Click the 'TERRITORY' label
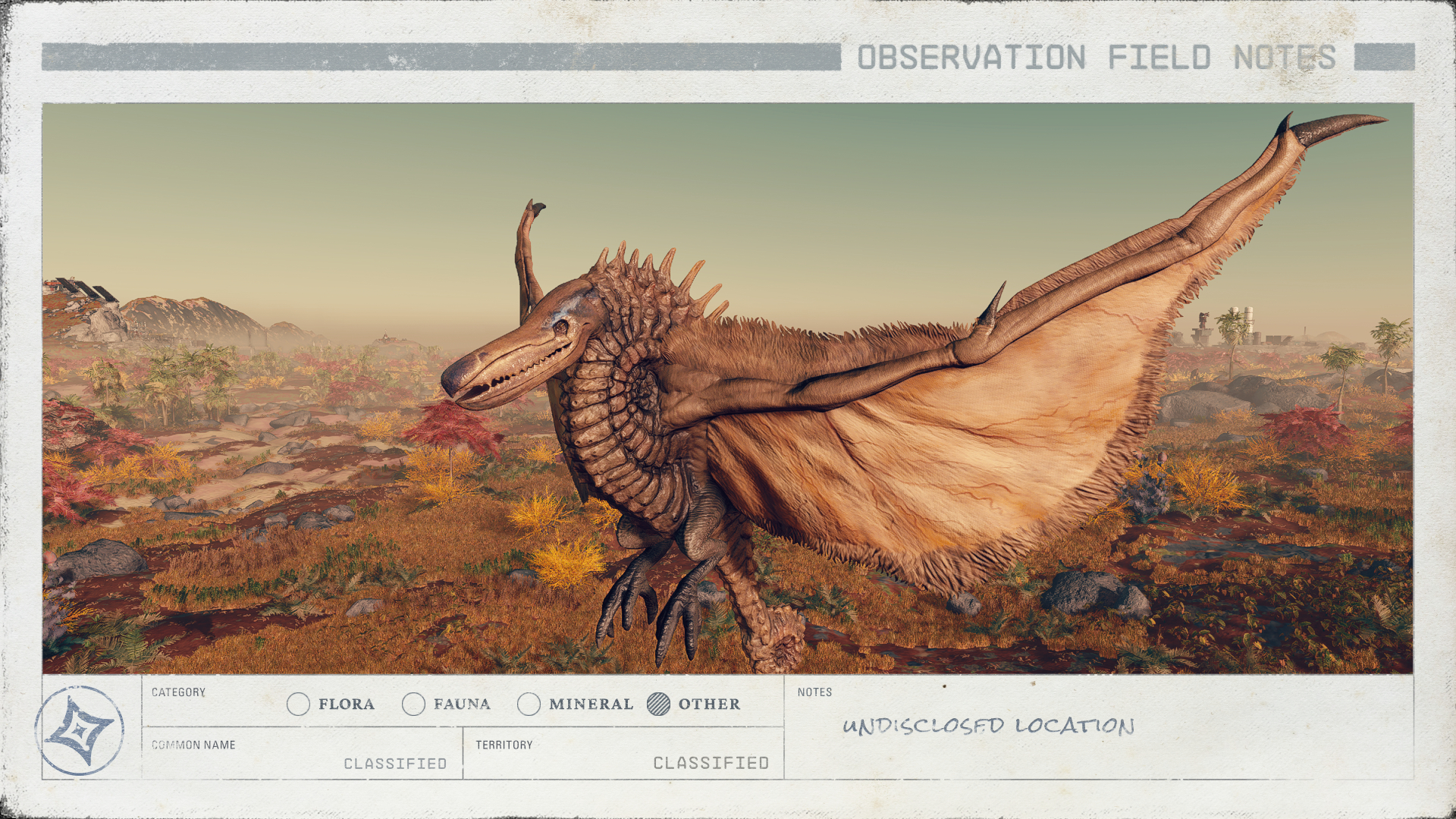This screenshot has width=1456, height=819. coord(504,745)
